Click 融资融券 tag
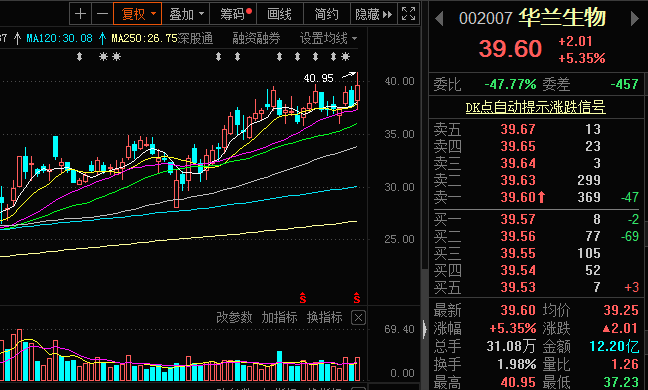 coord(256,38)
